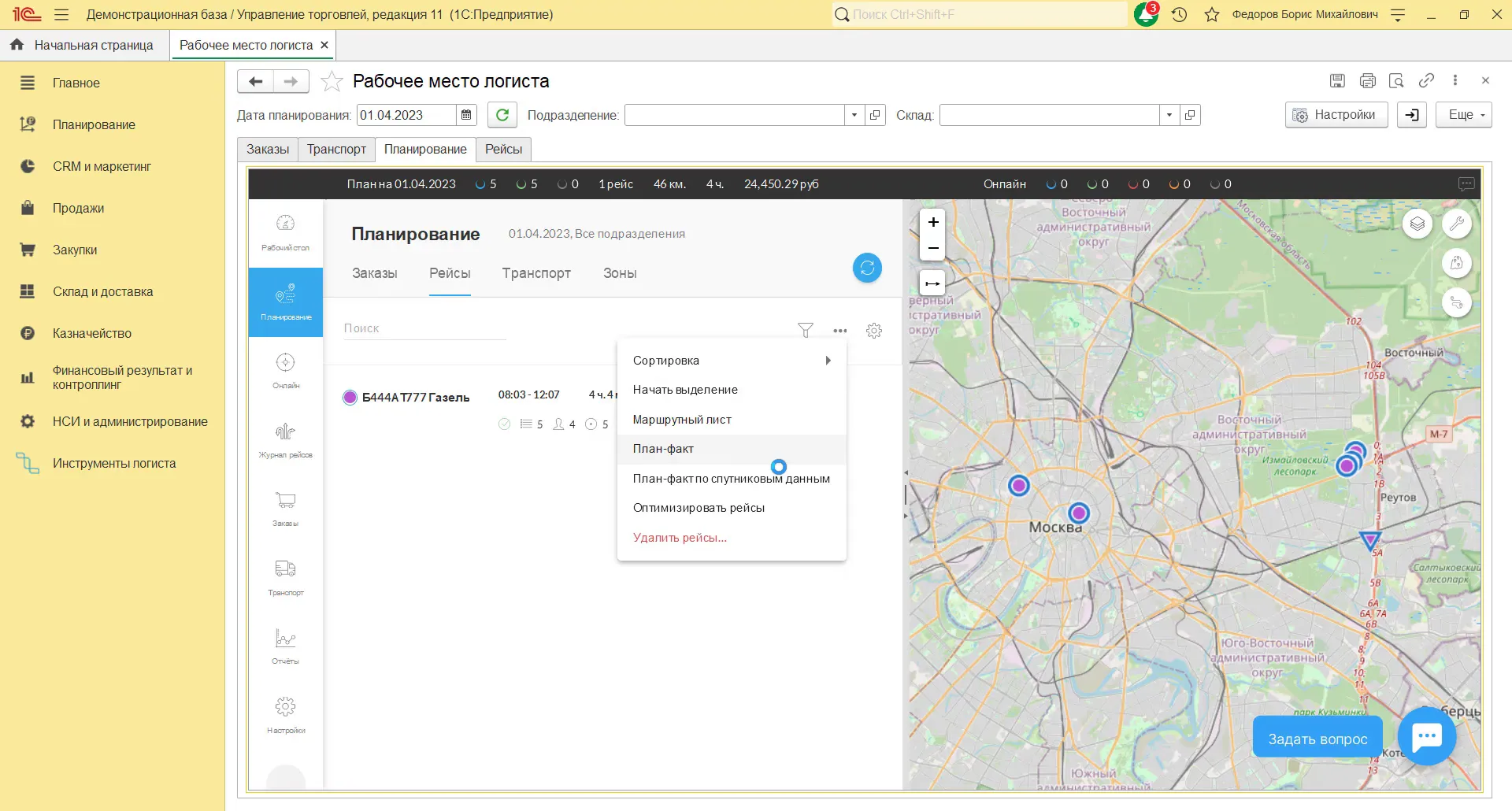Select the Планирование sidebar icon
The image size is (1512, 811).
point(285,302)
